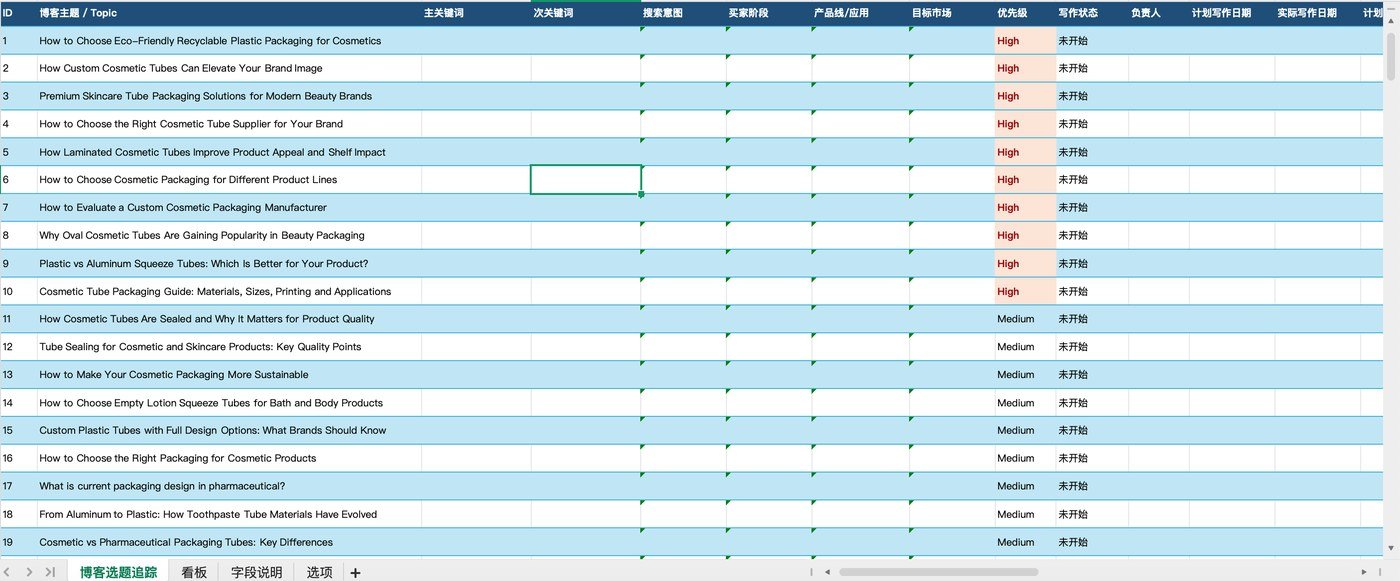Switch to the 看板 sheet tab

194,573
